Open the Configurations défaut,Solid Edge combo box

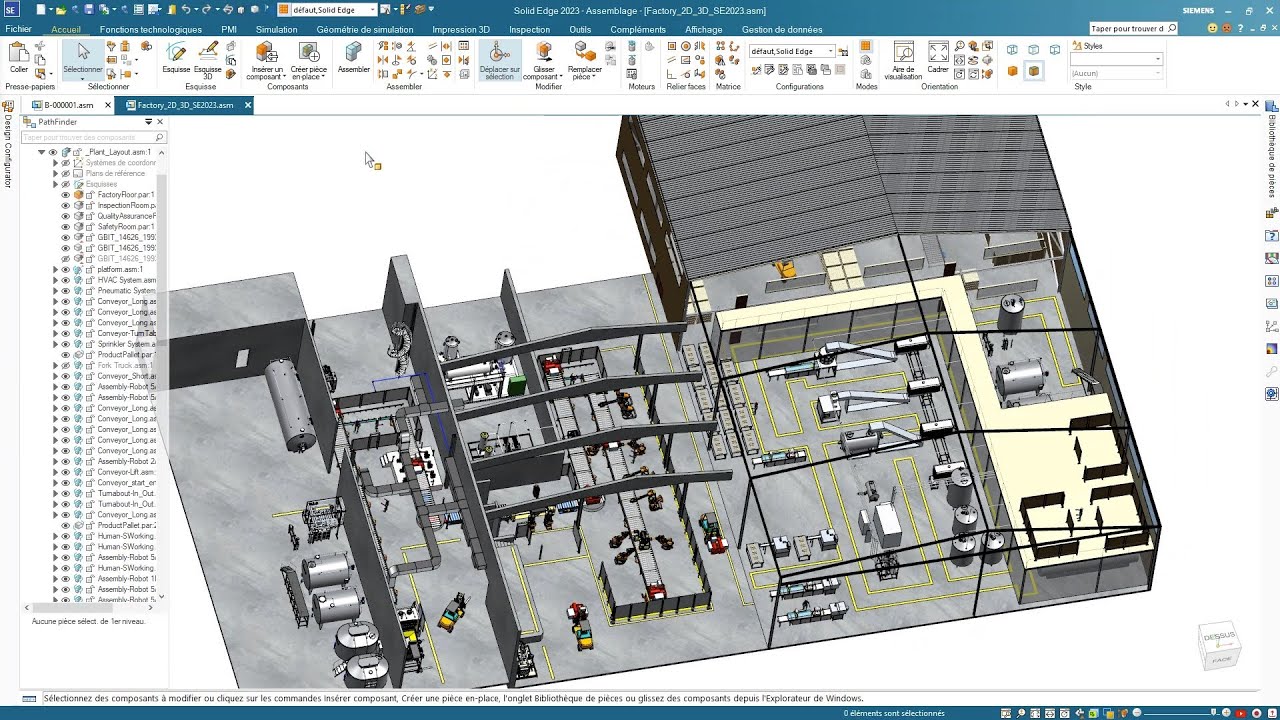tap(792, 51)
